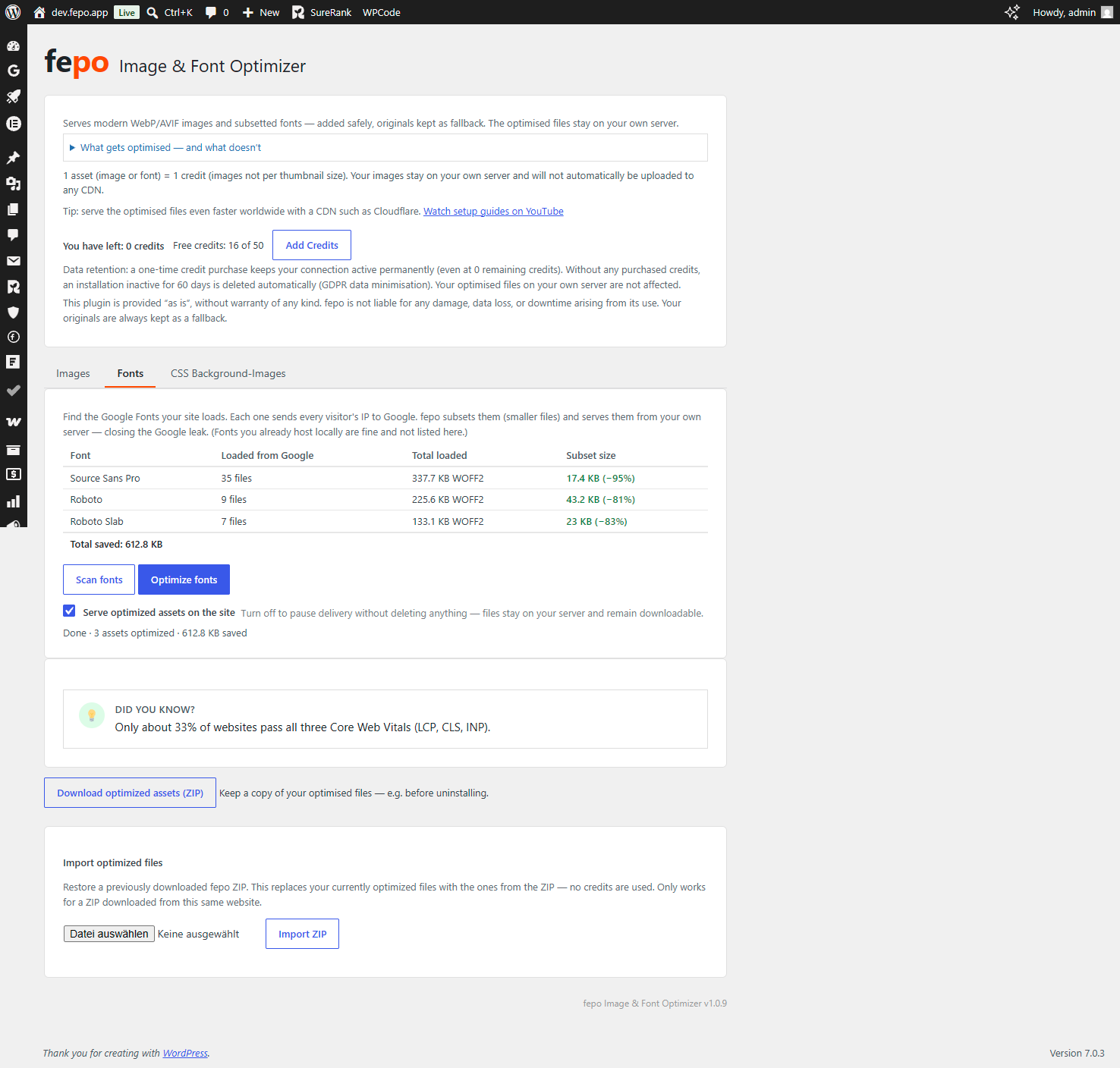This screenshot has width=1120, height=1068.
Task: Open the circled f sidebar icon
Action: click(13, 337)
